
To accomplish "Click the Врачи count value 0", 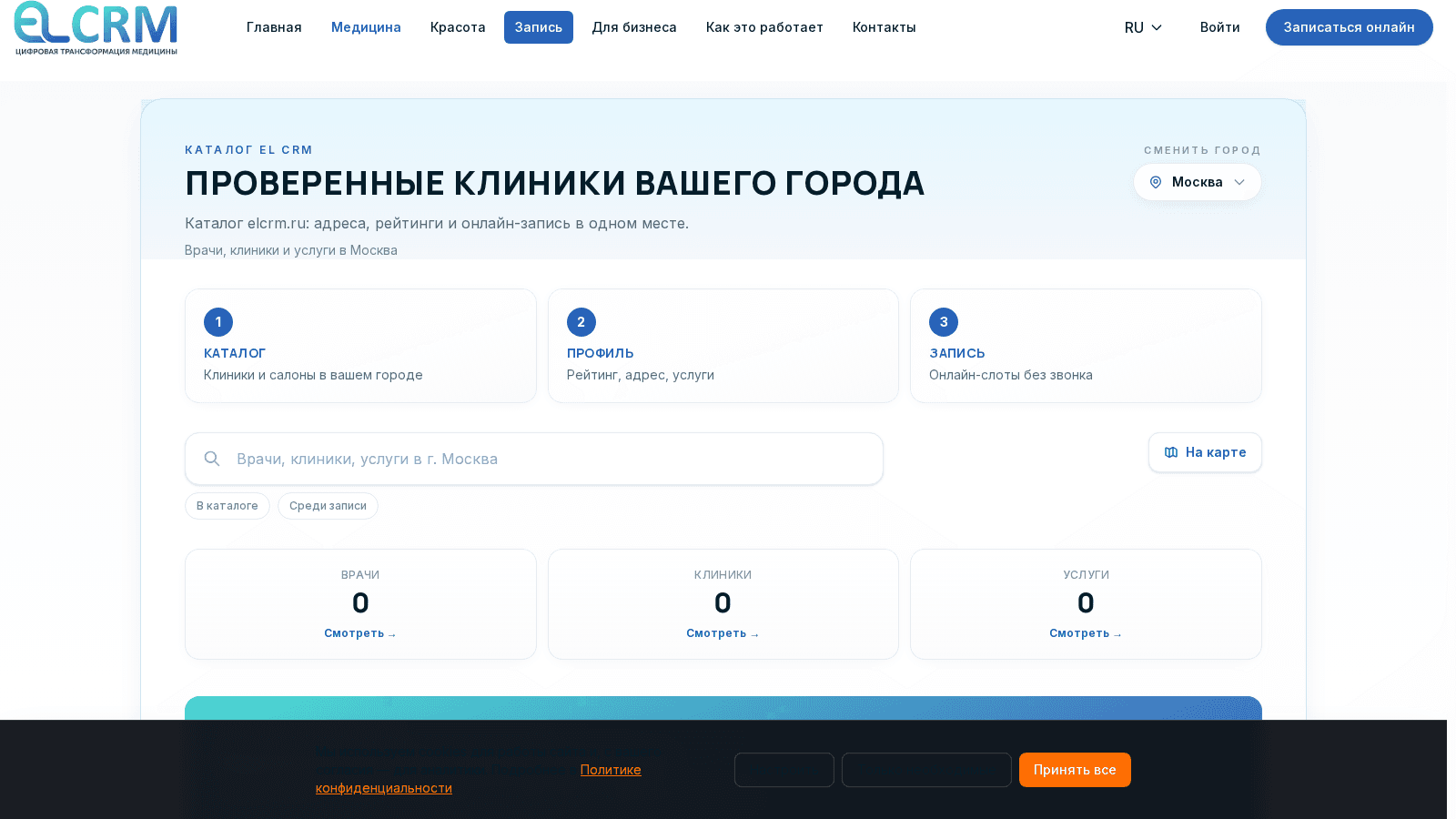I will pos(360,602).
